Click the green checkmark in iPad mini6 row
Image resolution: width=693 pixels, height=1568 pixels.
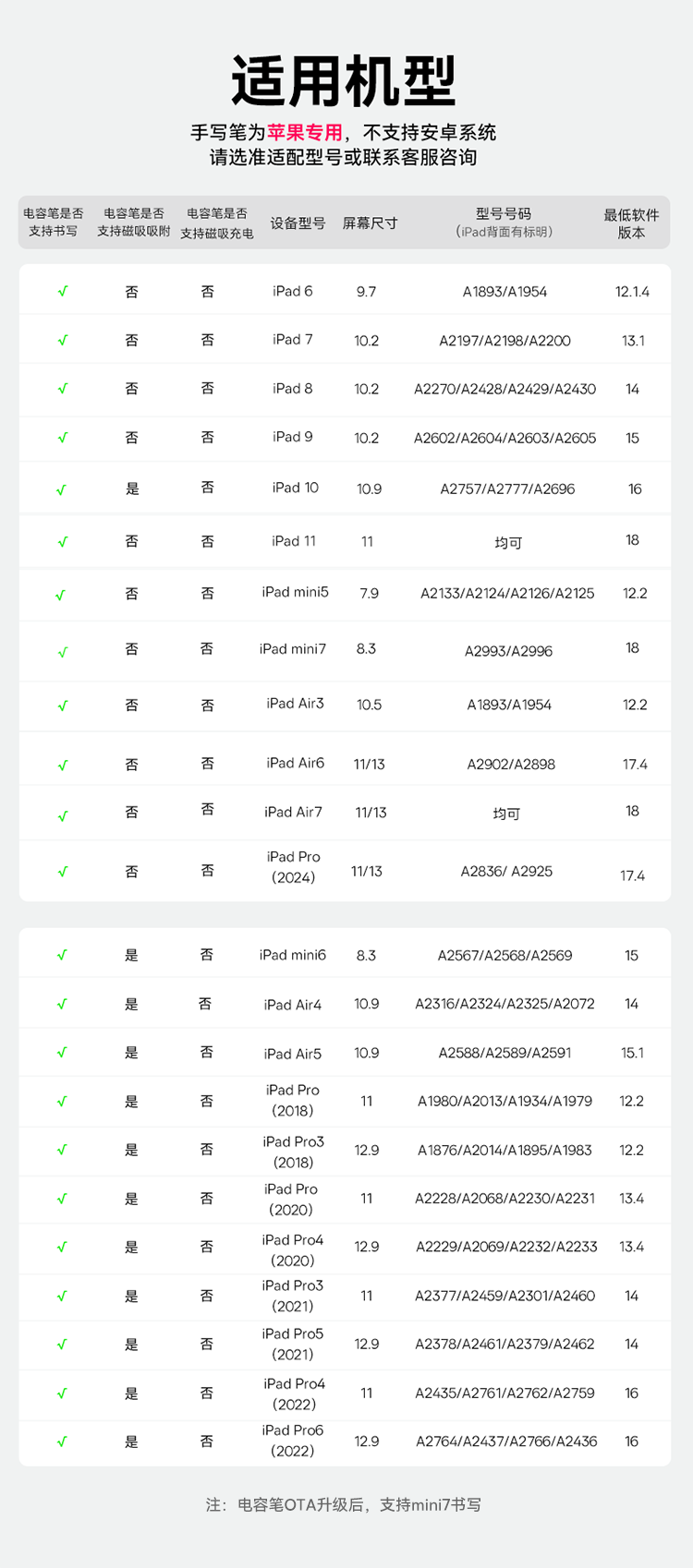click(62, 955)
